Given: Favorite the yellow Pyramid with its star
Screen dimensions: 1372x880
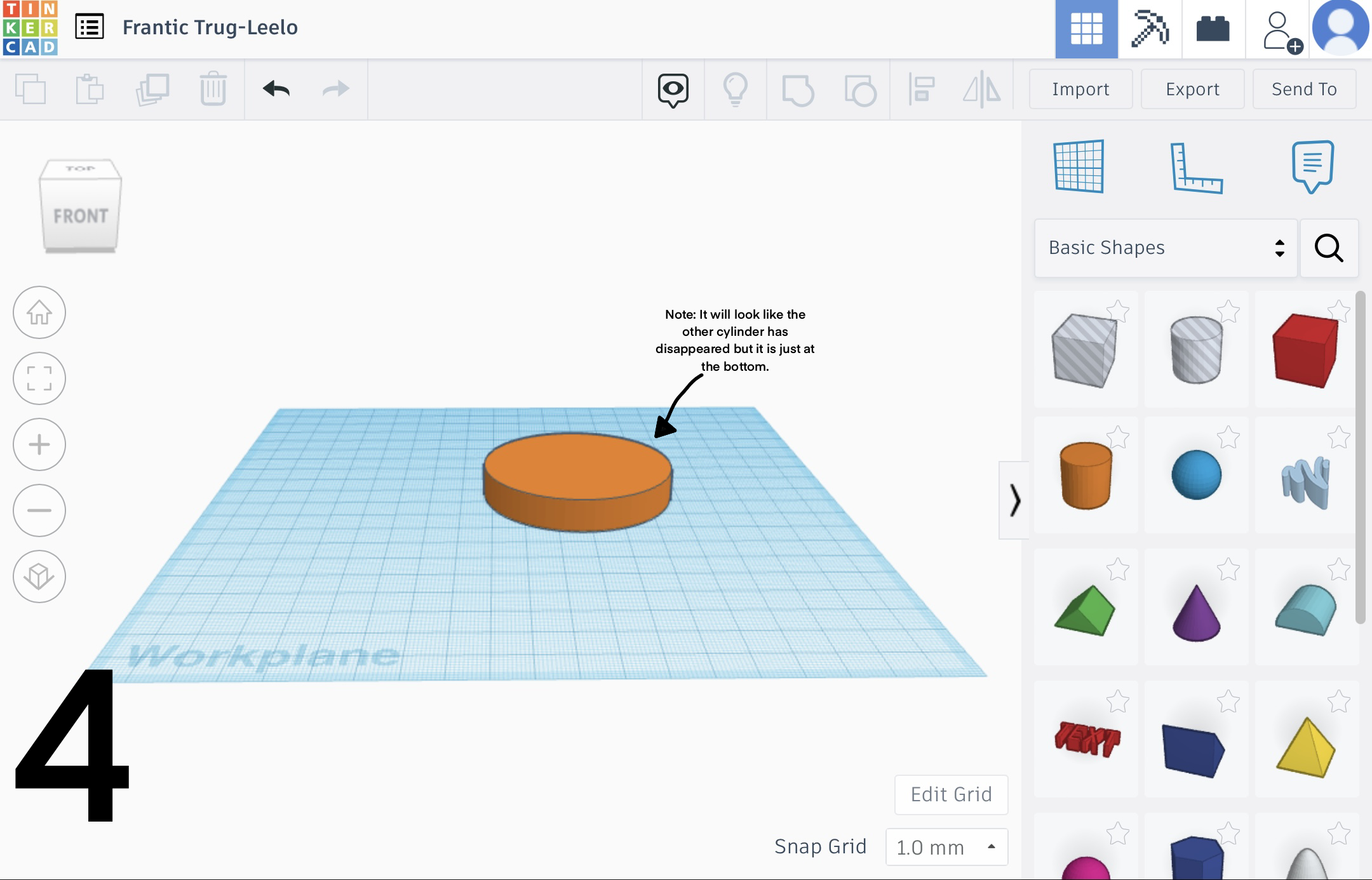Looking at the screenshot, I should click(1339, 702).
